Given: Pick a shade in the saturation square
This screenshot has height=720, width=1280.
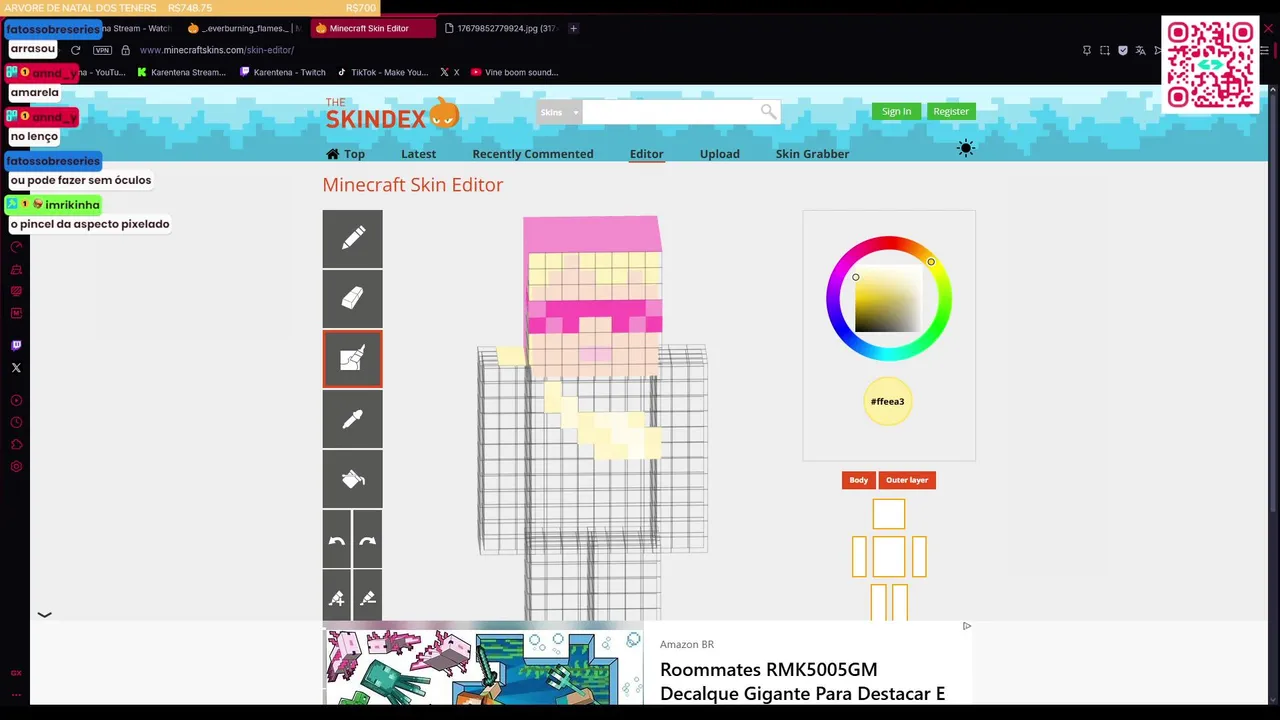Looking at the screenshot, I should [887, 299].
